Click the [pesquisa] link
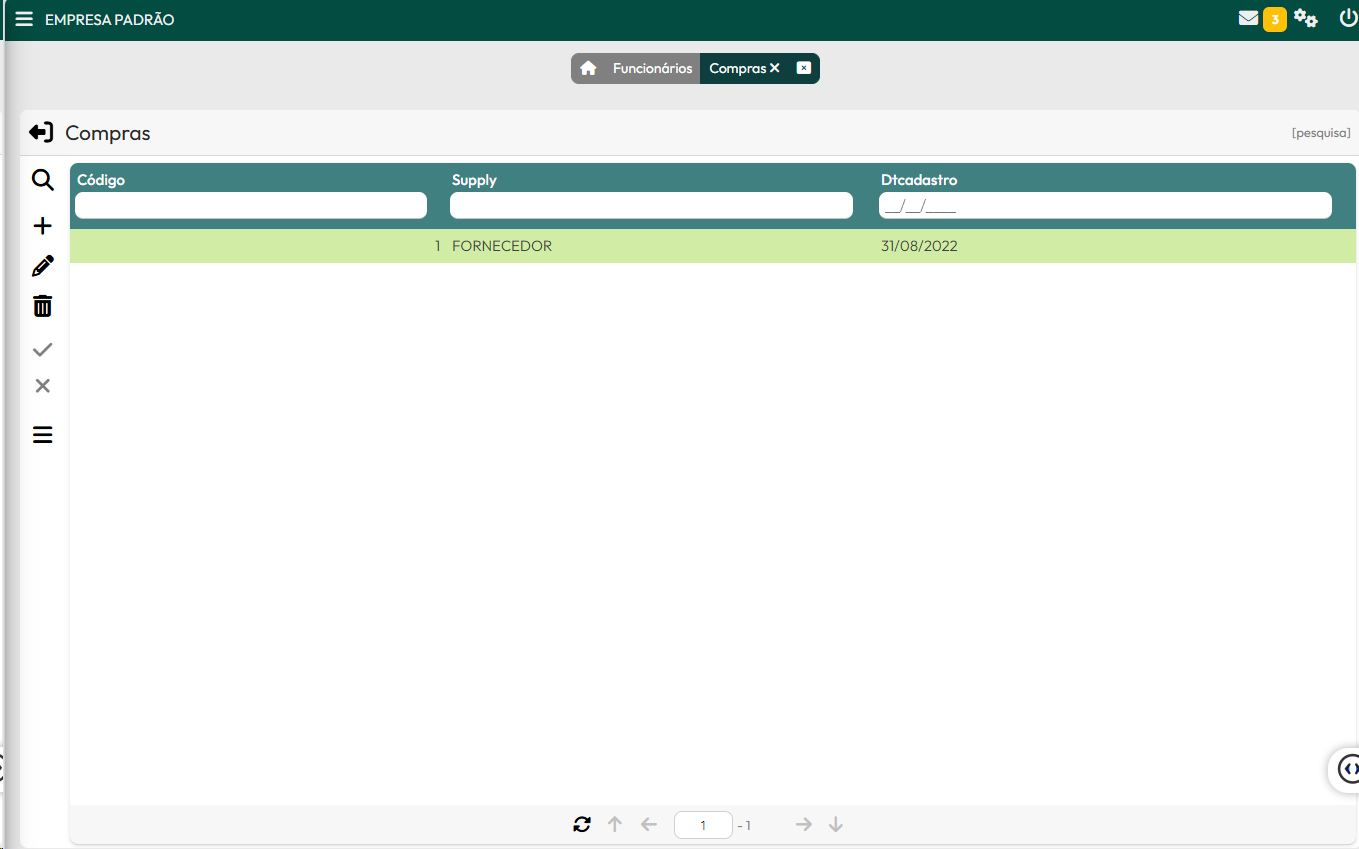This screenshot has height=849, width=1359. click(1320, 133)
